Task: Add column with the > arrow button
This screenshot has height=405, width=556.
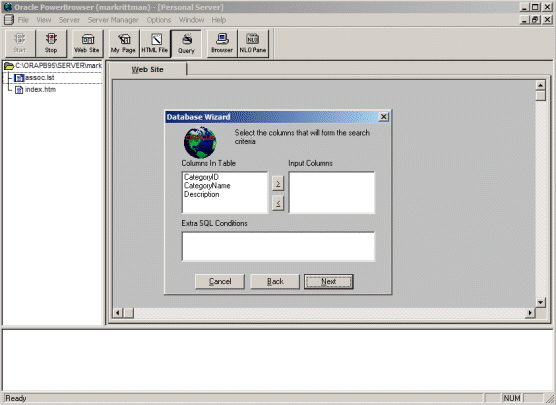Action: tap(278, 183)
